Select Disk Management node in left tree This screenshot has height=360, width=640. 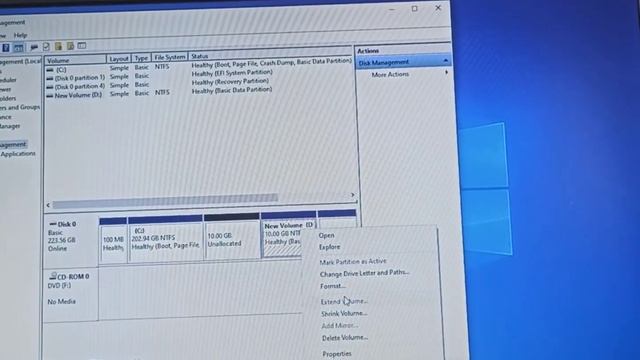pyautogui.click(x=13, y=144)
